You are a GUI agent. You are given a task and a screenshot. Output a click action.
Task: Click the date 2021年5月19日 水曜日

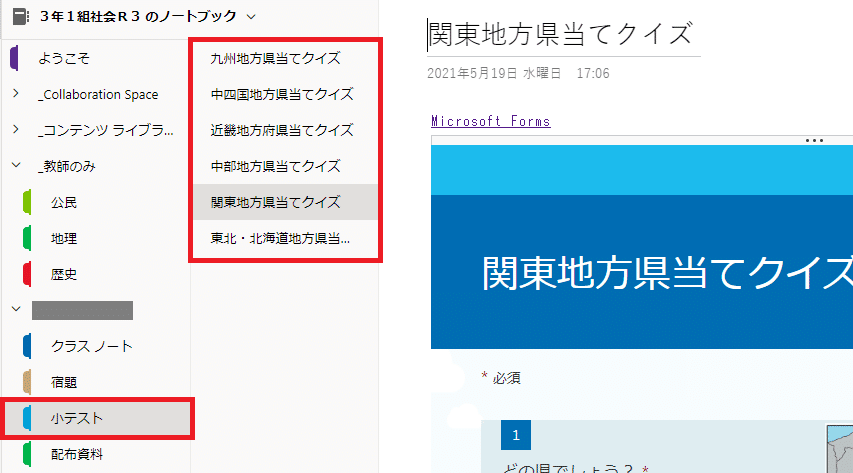pyautogui.click(x=494, y=73)
